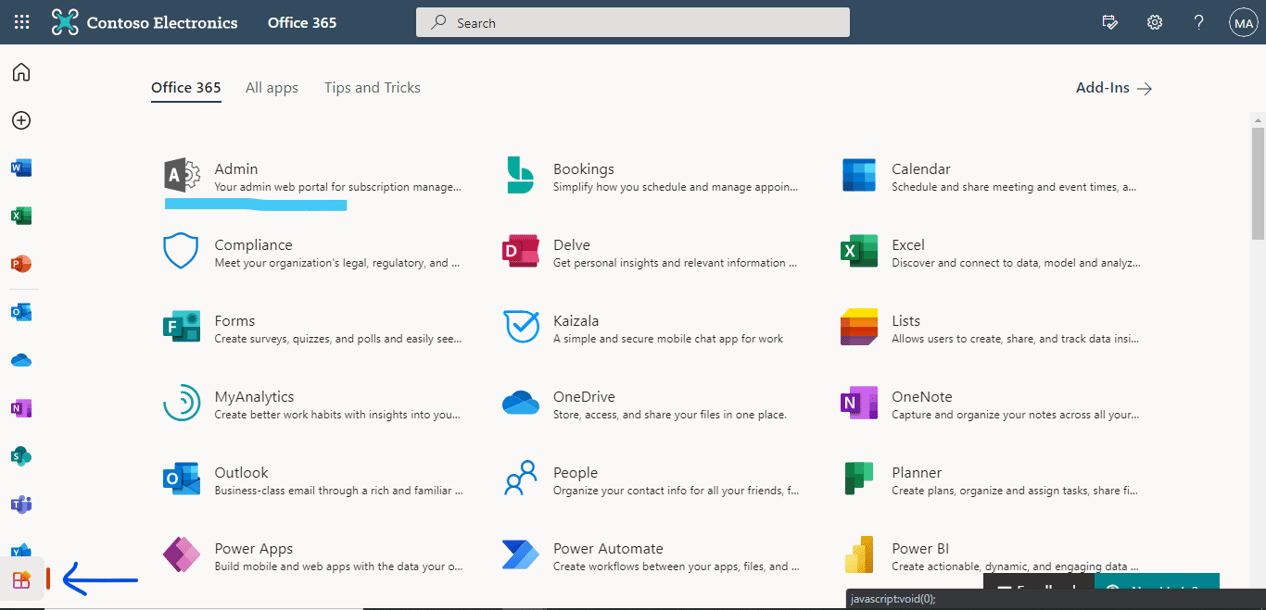Switch to the Tips and Tricks tab
The image size is (1266, 610).
coord(372,88)
